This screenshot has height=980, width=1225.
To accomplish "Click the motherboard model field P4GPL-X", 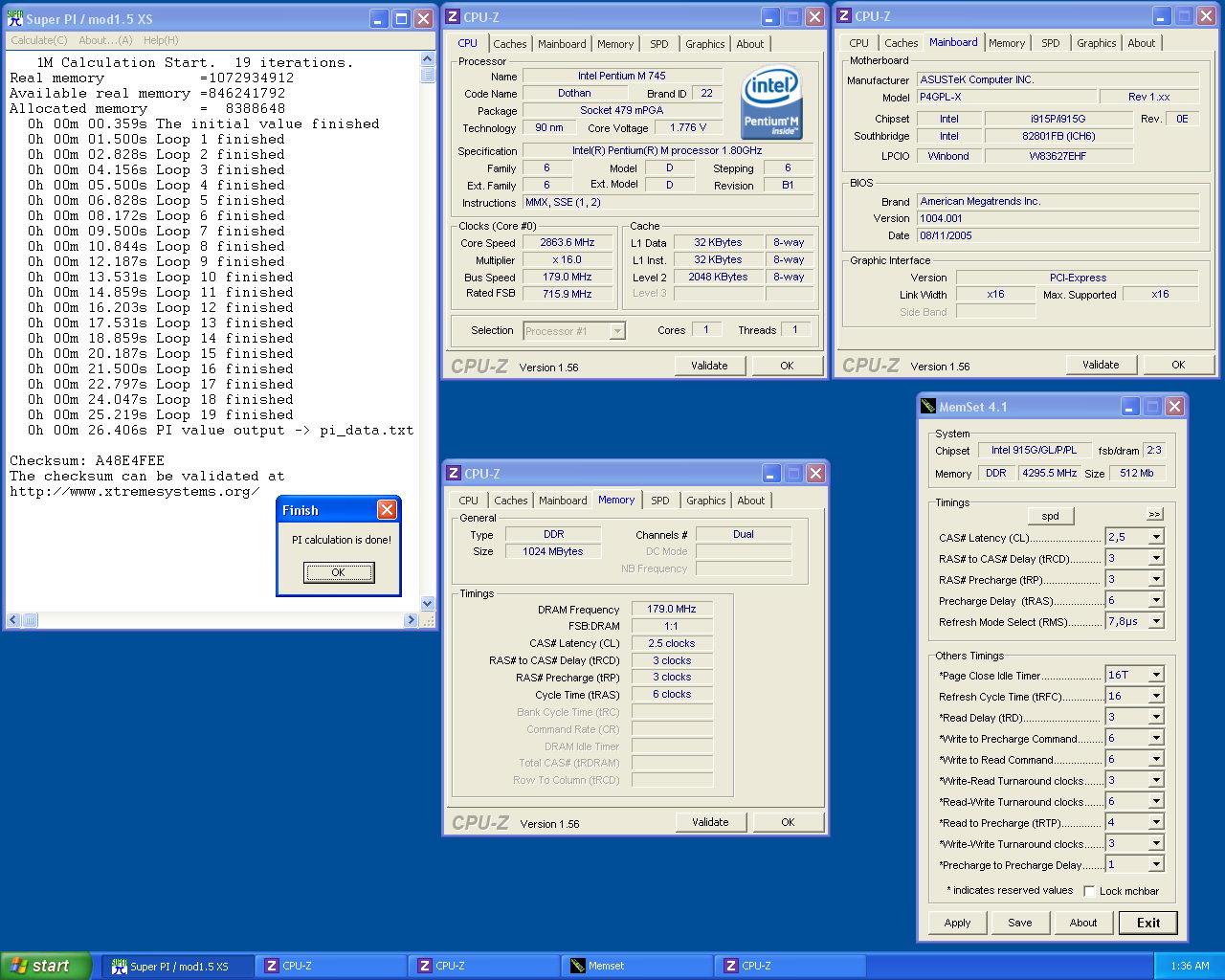I will [1006, 98].
